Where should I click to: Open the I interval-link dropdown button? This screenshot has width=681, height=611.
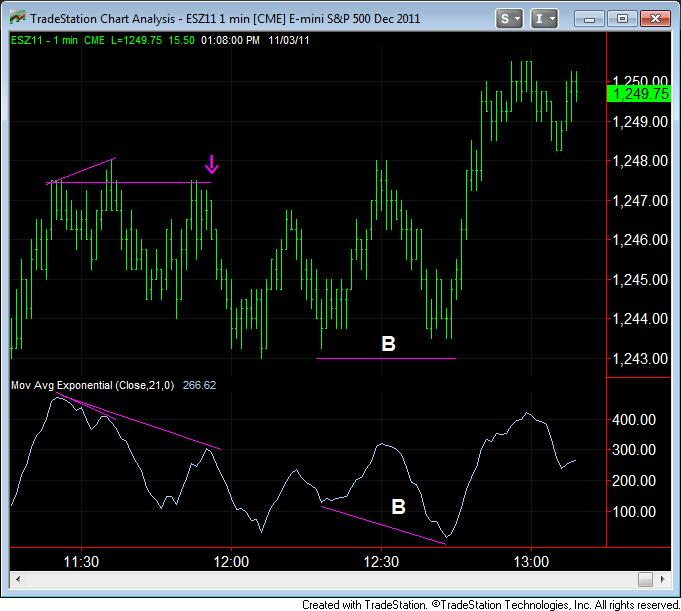(x=544, y=19)
